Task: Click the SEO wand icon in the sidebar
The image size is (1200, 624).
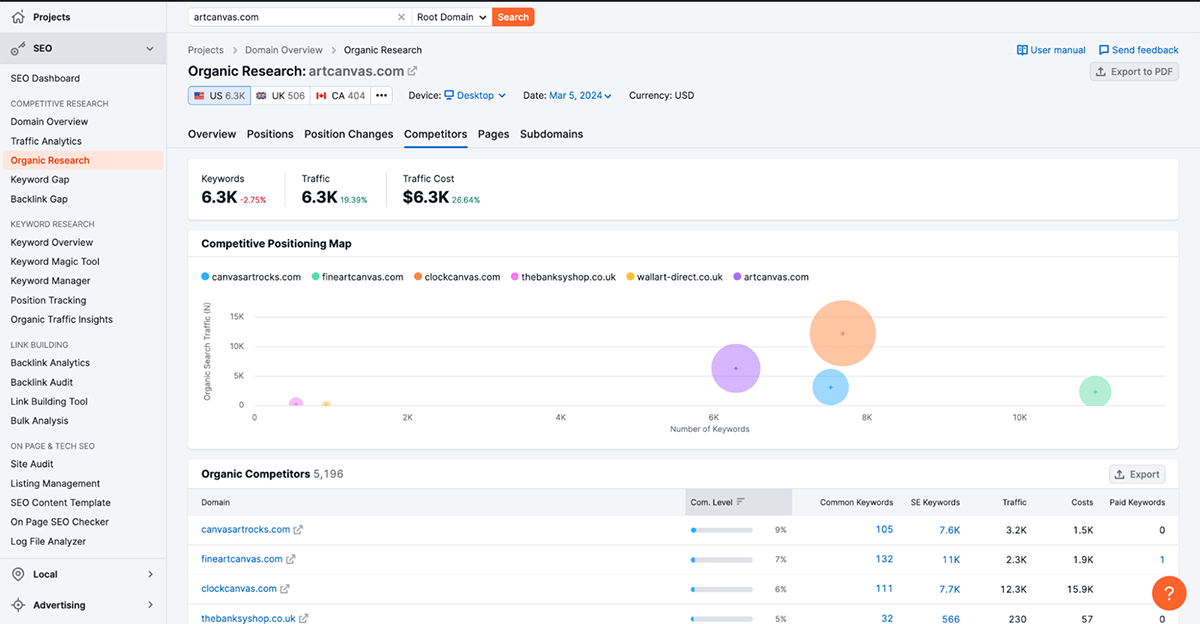Action: (18, 47)
